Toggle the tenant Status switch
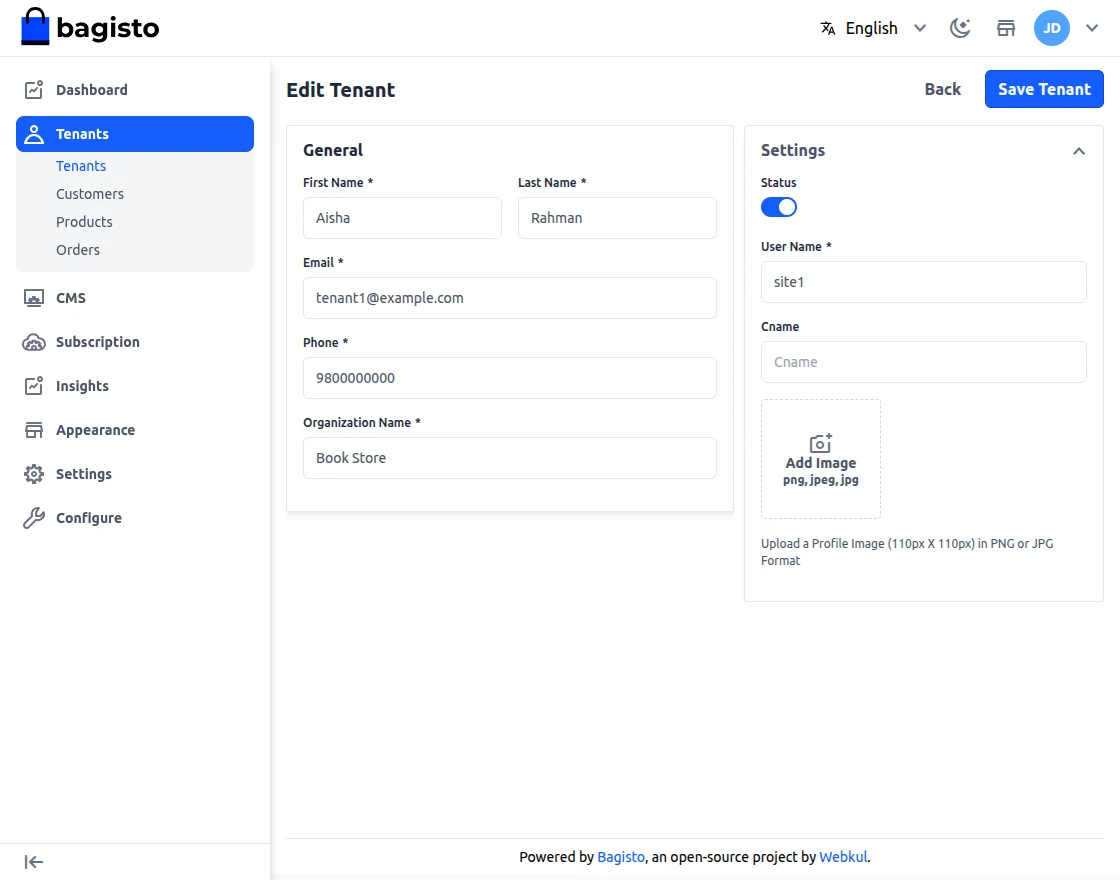The image size is (1120, 880). [x=779, y=207]
